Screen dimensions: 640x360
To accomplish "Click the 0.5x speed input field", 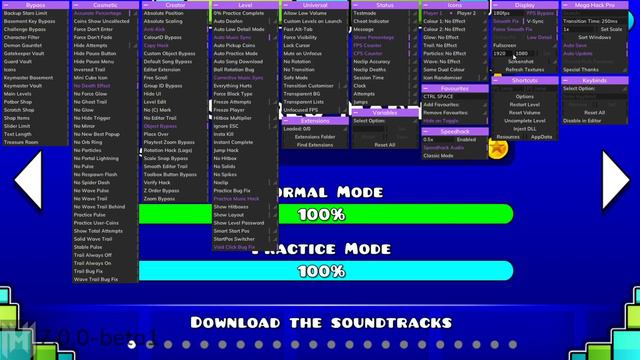I will (438, 140).
